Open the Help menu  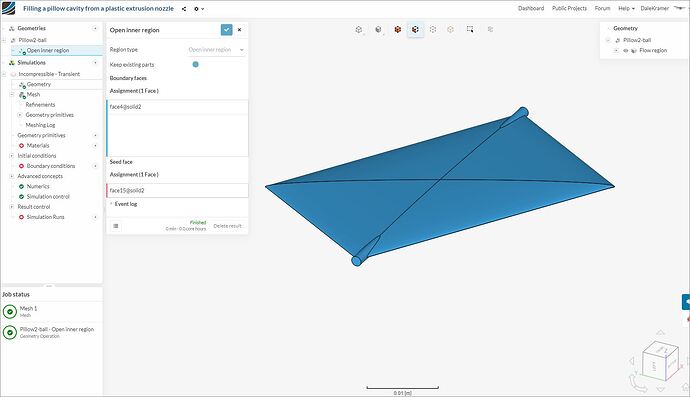pyautogui.click(x=626, y=8)
